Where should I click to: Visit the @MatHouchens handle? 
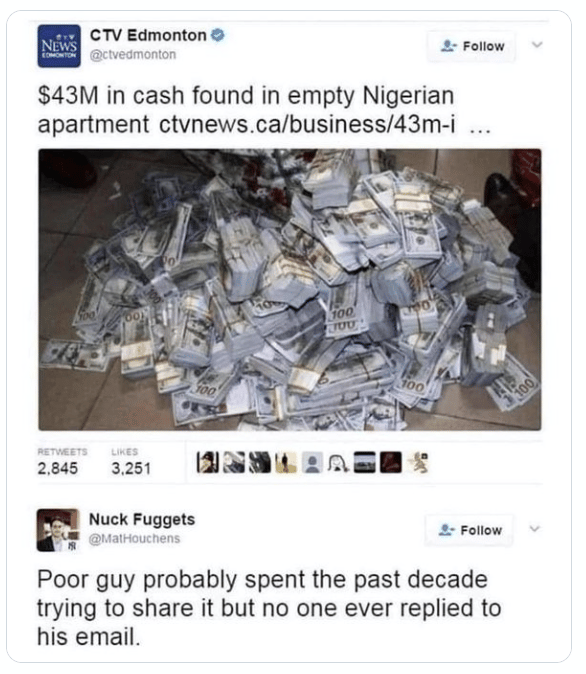(x=134, y=539)
